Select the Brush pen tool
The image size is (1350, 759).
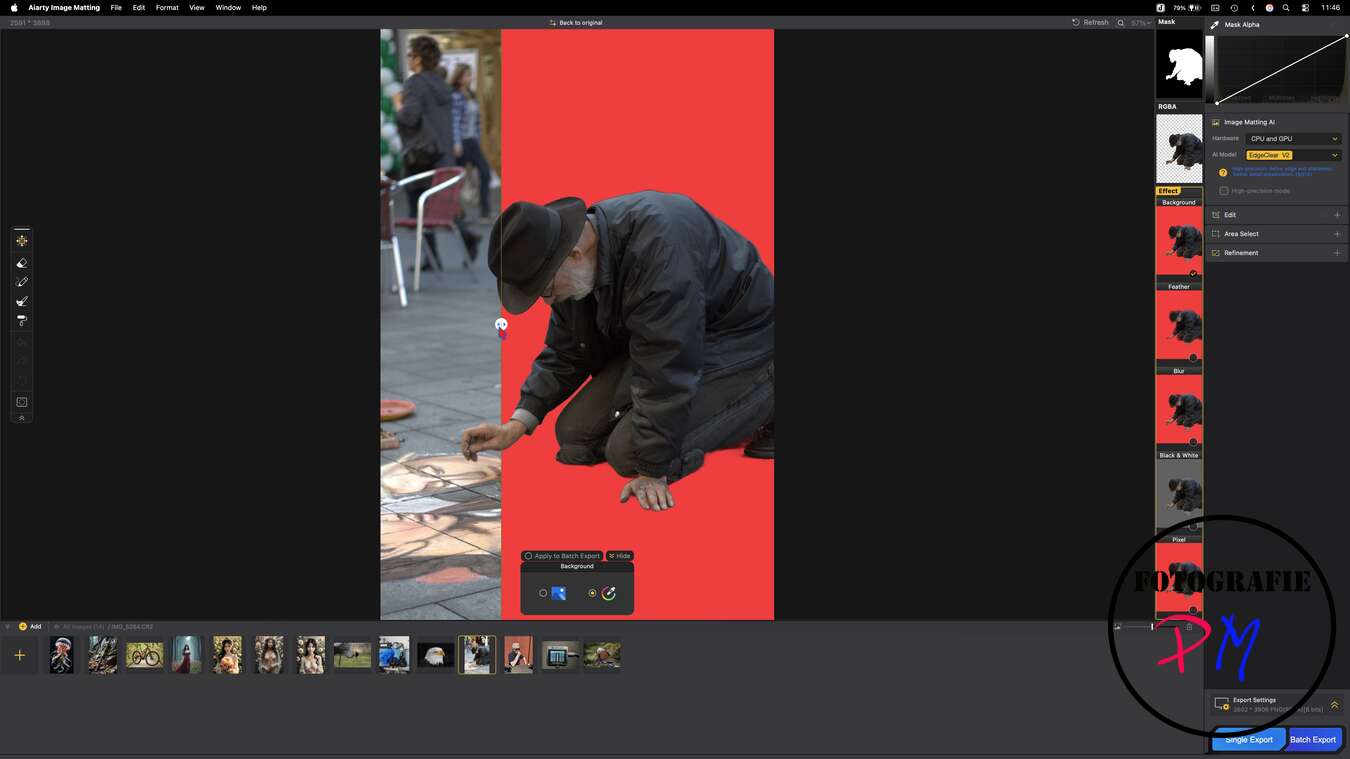tap(22, 282)
